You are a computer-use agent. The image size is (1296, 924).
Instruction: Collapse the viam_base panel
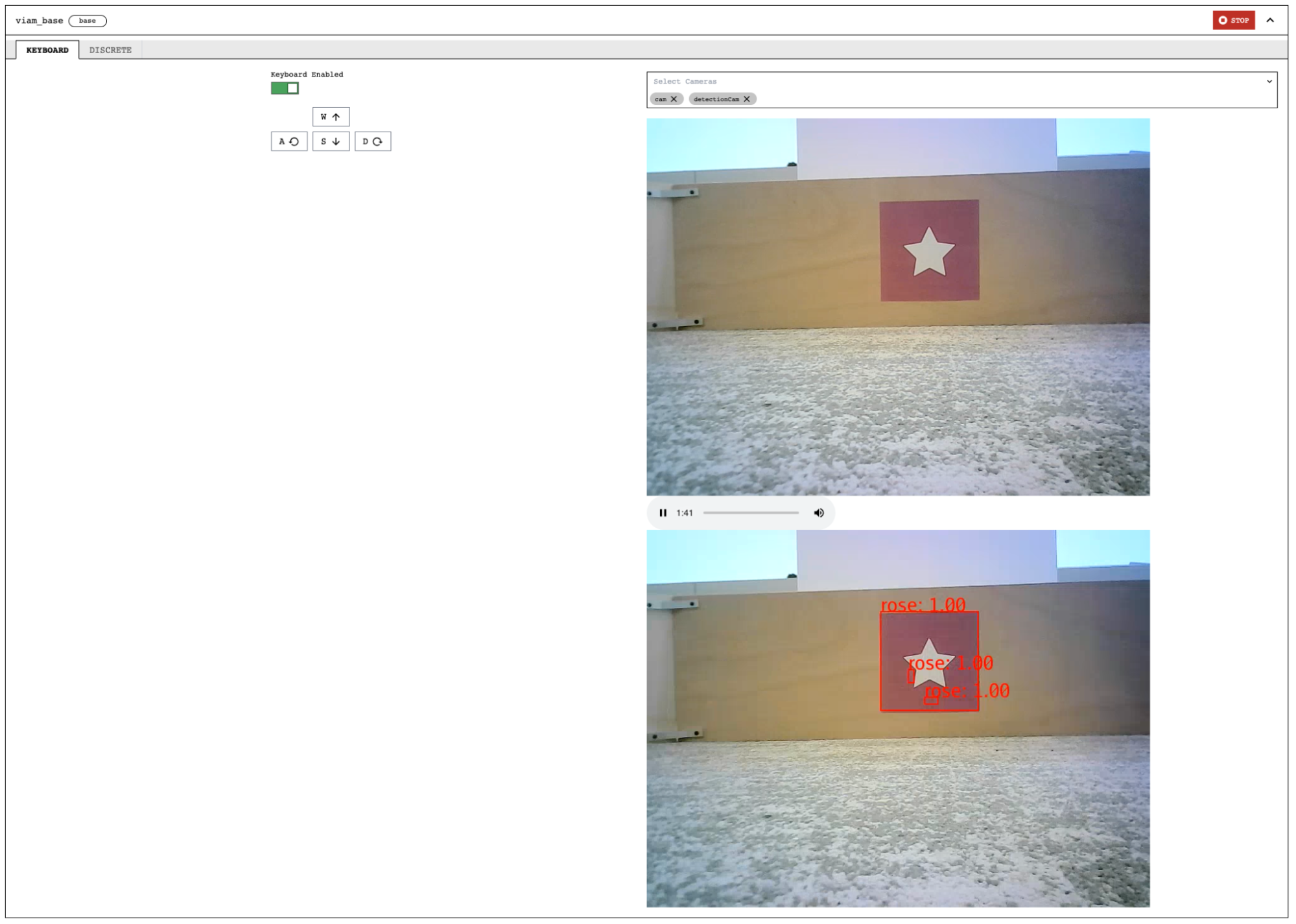1270,20
